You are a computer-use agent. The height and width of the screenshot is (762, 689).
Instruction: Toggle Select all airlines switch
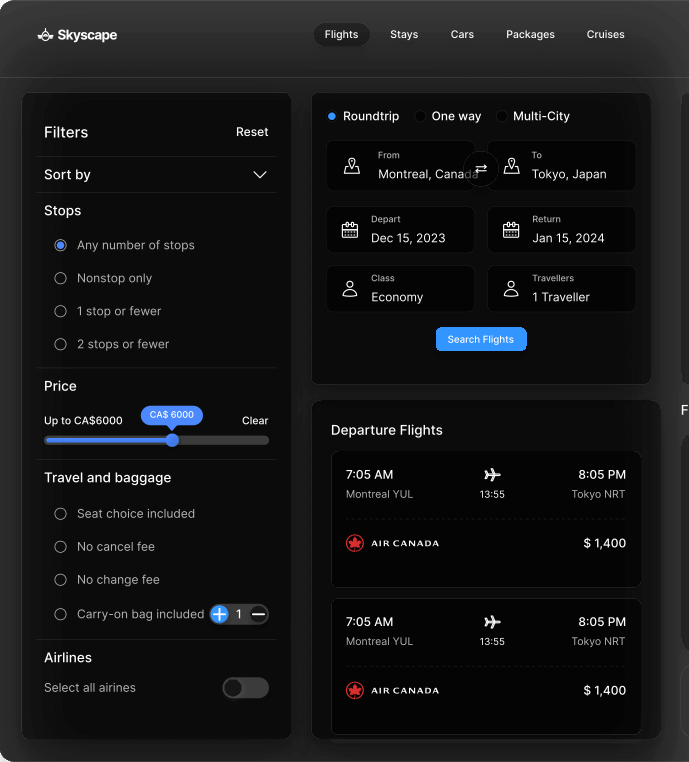point(245,688)
